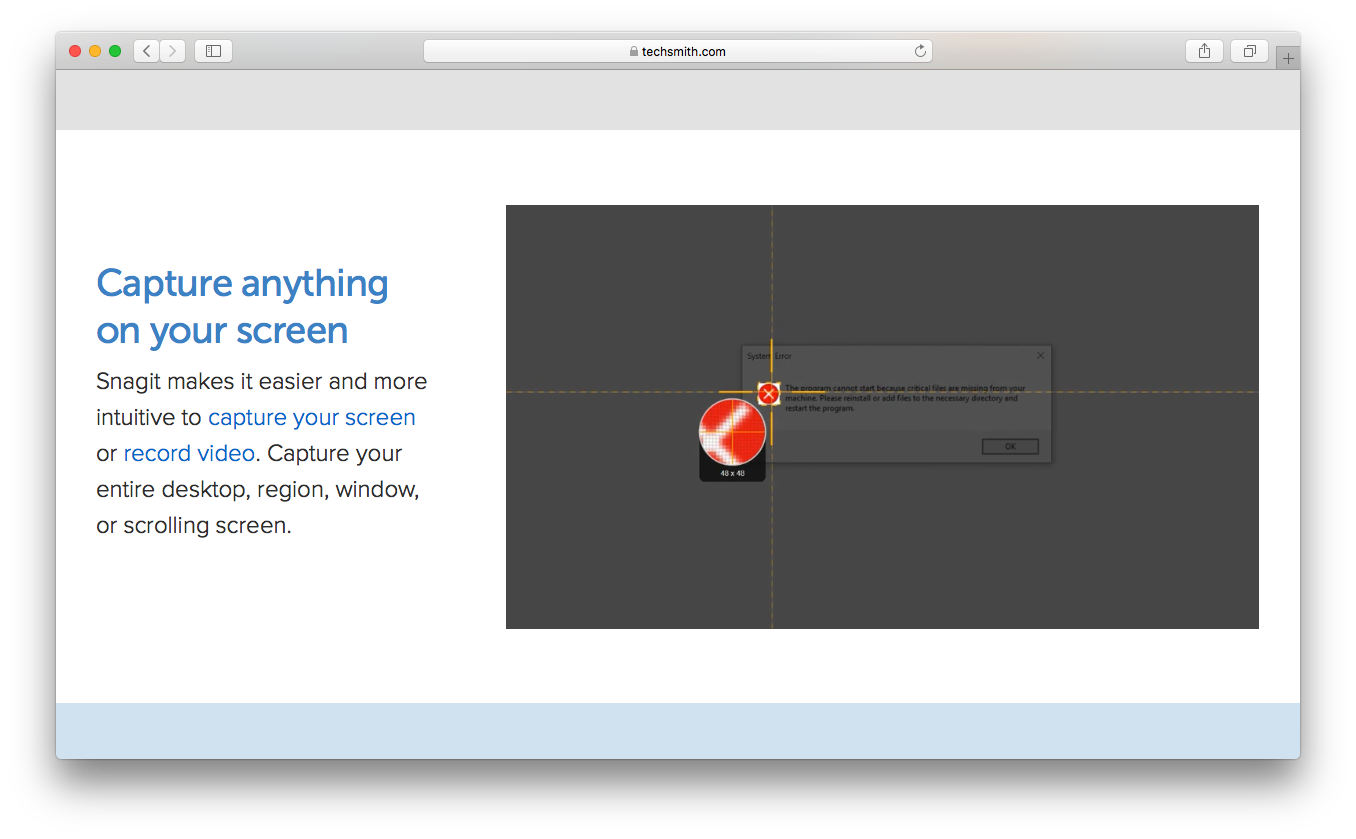Click the Snagit capture demo image
Image resolution: width=1356 pixels, height=839 pixels.
[x=882, y=417]
